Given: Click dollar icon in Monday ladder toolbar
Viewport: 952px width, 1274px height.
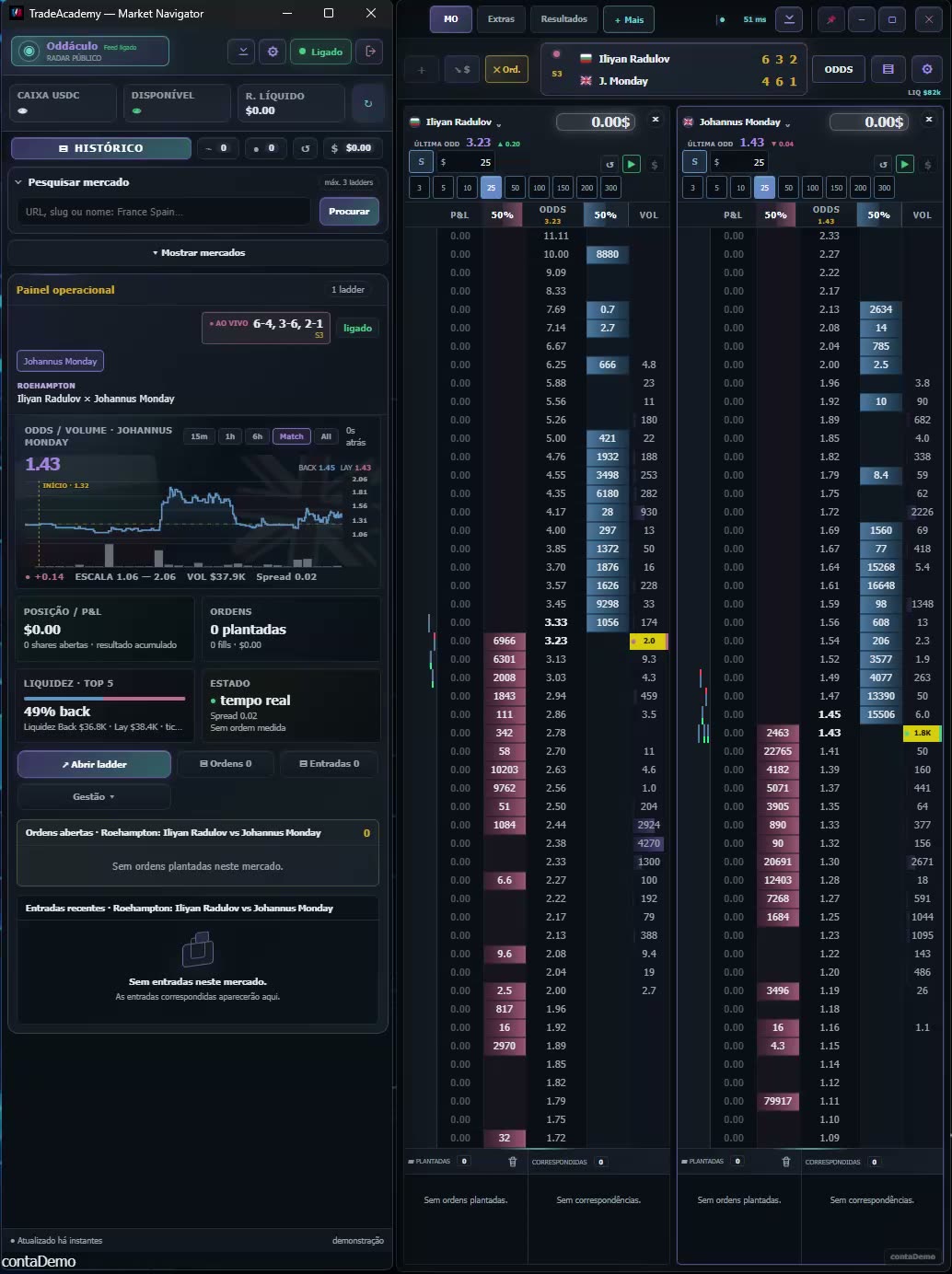Looking at the screenshot, I should [x=928, y=165].
